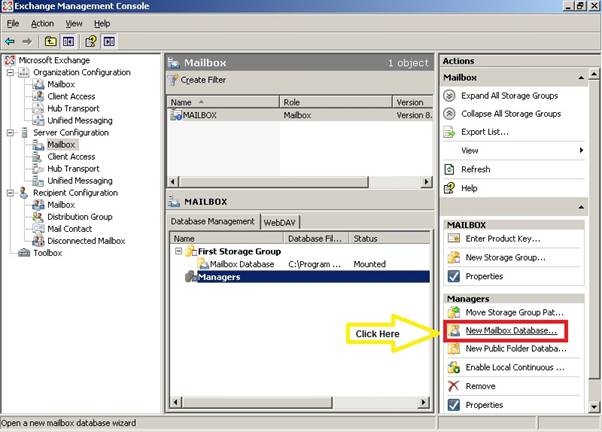Sort by the Name column header
This screenshot has width=602, height=432.
(x=223, y=102)
